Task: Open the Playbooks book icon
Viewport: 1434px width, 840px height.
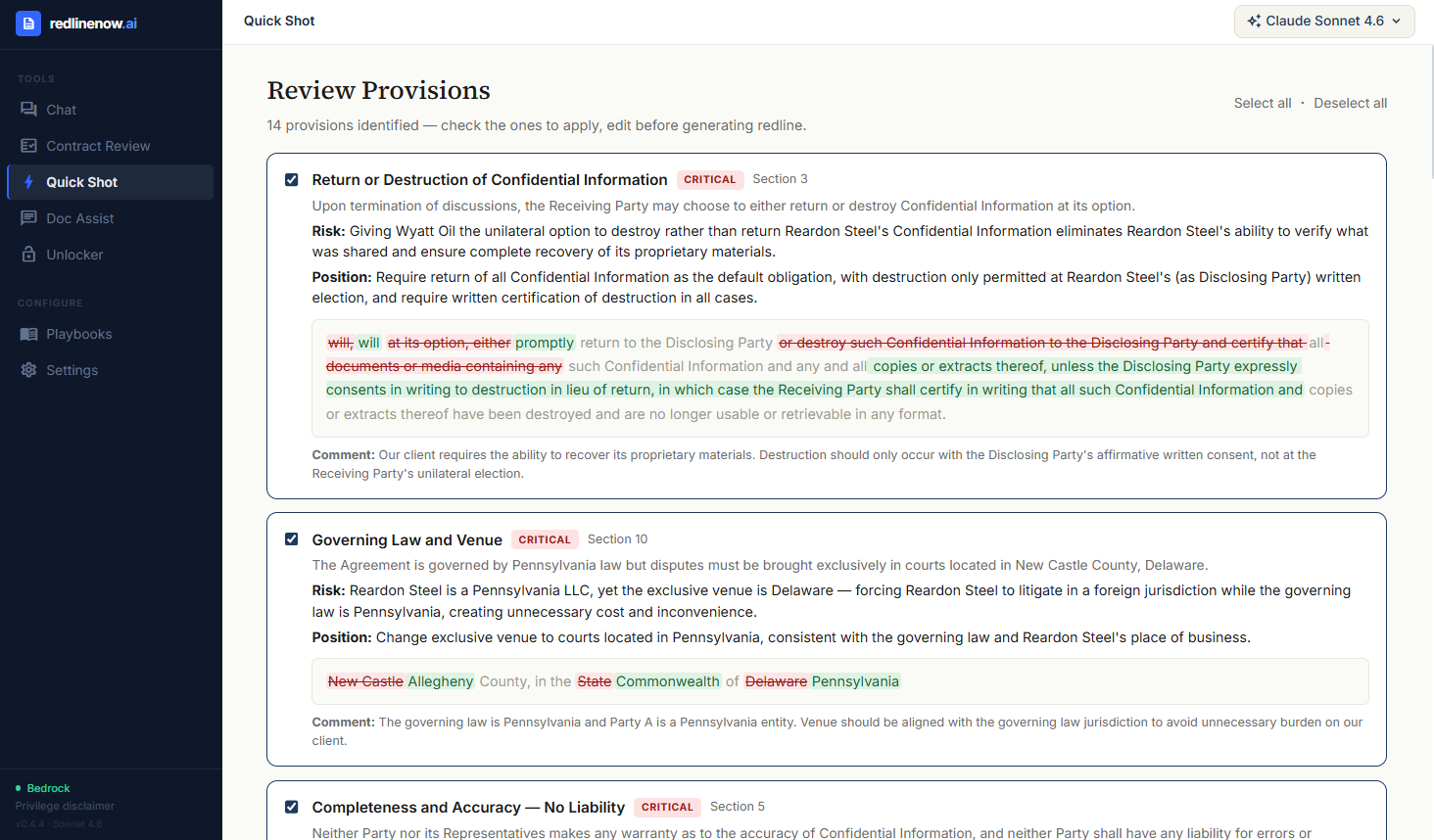Action: [30, 334]
